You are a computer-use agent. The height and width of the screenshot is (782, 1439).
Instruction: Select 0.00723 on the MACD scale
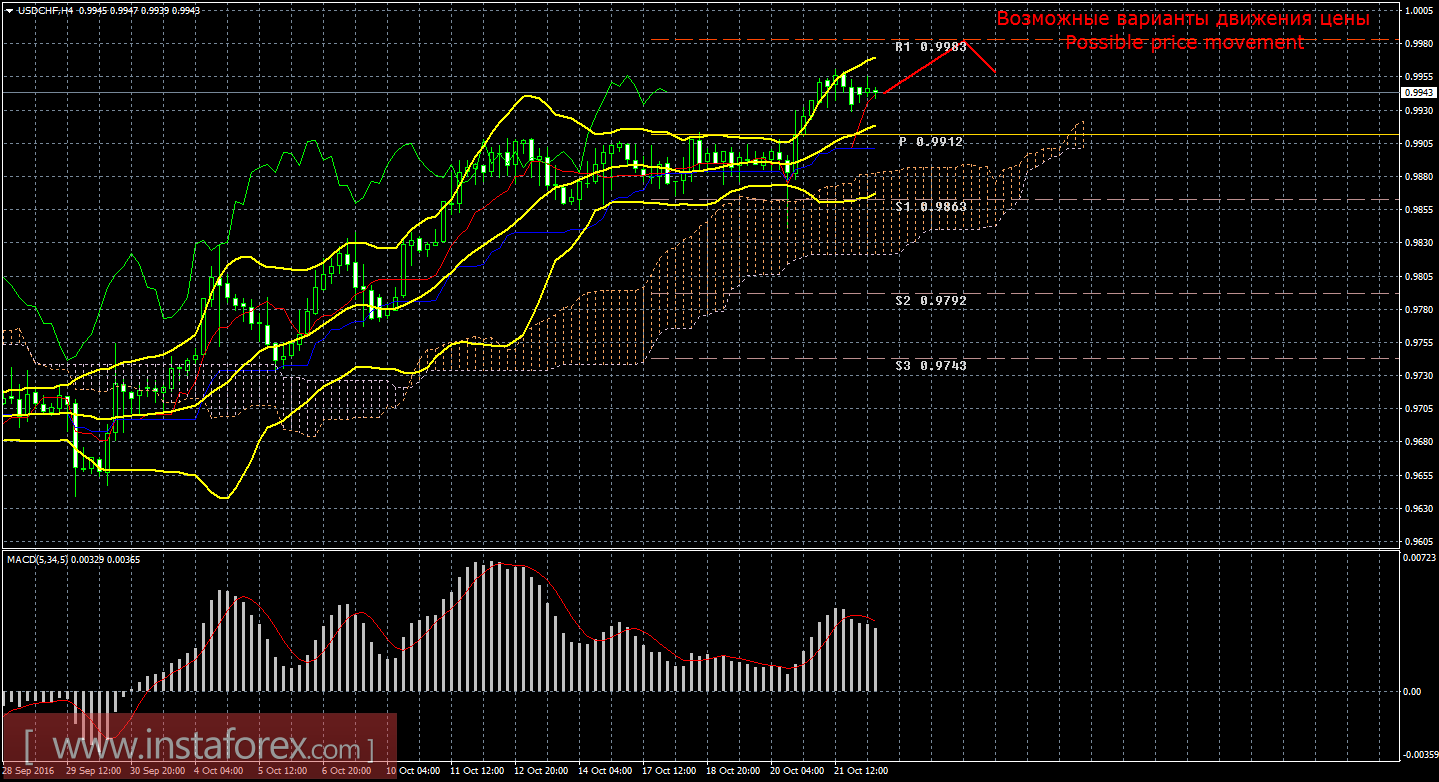(1420, 556)
